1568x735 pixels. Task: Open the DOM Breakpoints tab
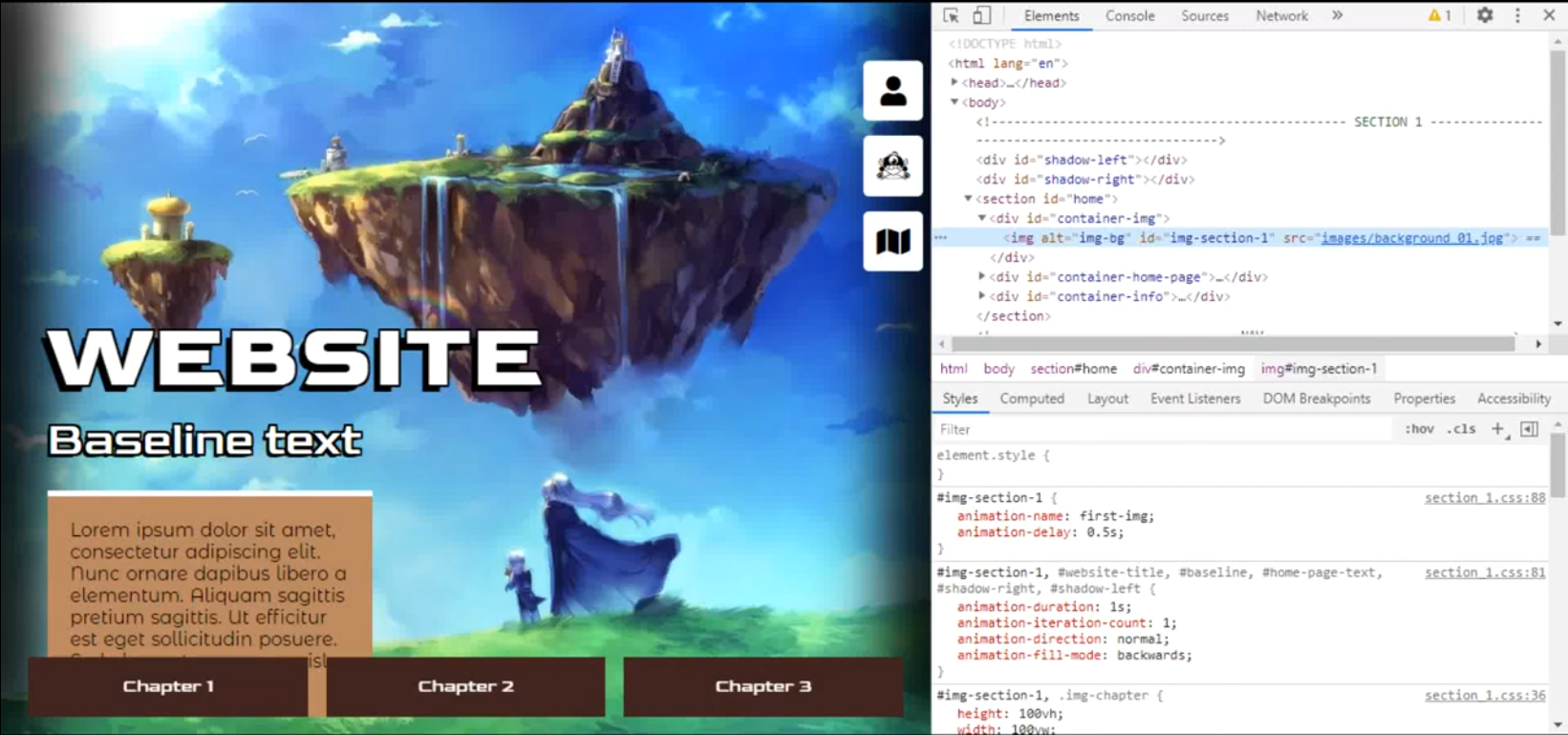pos(1316,399)
